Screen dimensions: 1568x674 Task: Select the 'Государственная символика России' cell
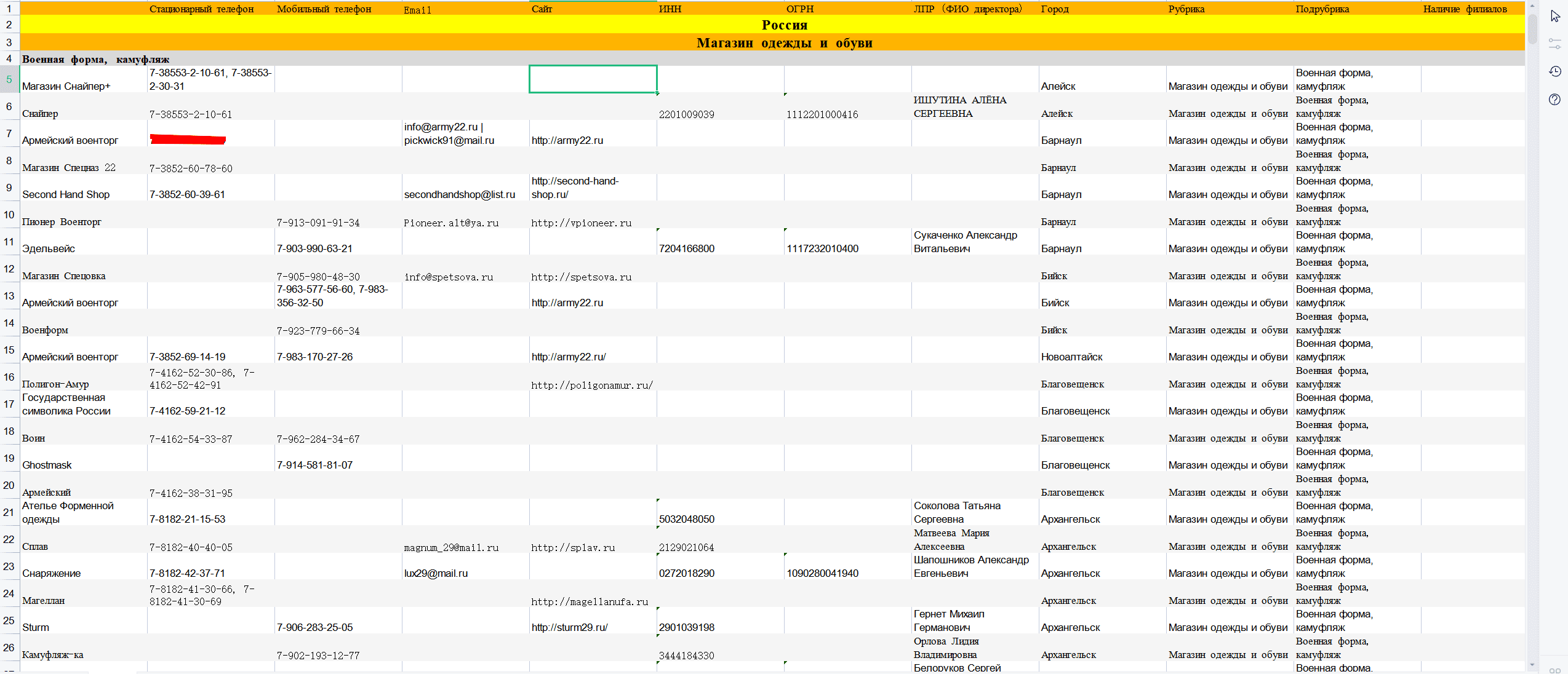tap(84, 404)
